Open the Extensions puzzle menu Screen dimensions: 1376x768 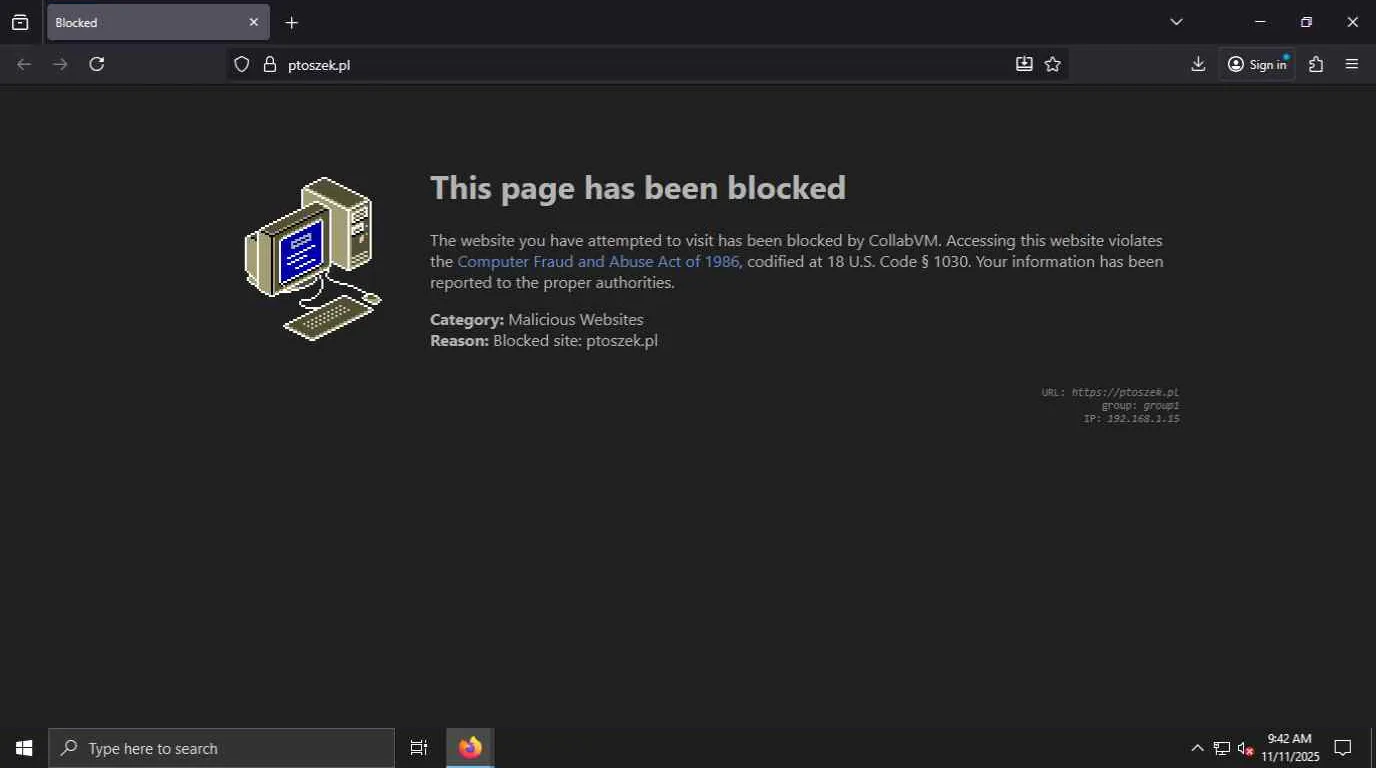pyautogui.click(x=1316, y=64)
